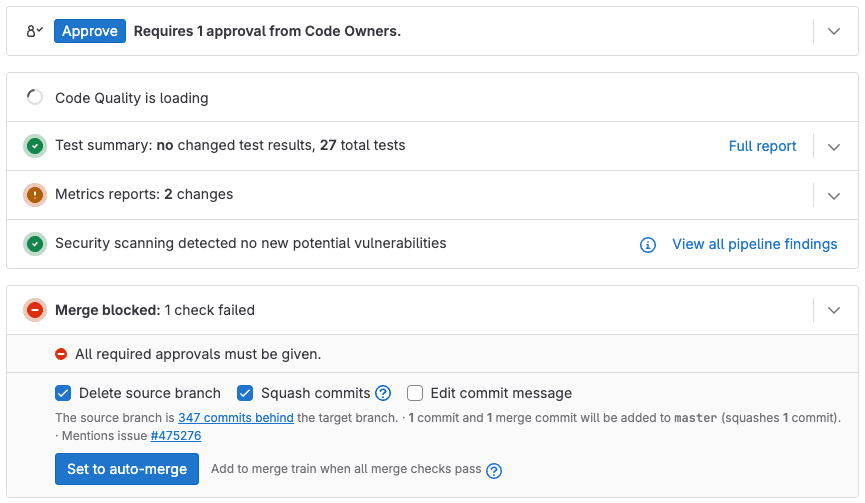Expand the Test summary row
The image size is (865, 503).
coord(834,147)
